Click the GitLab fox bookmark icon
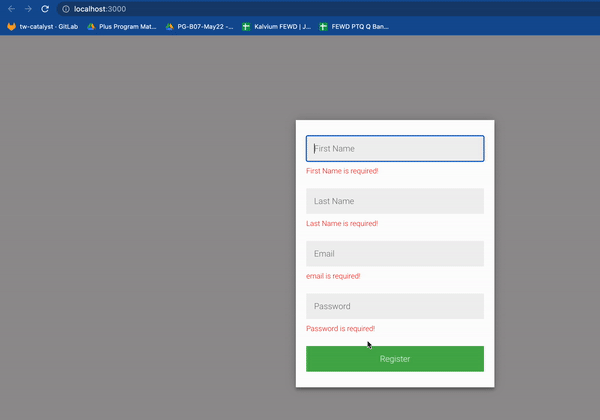Viewport: 600px width, 420px height. point(11,27)
